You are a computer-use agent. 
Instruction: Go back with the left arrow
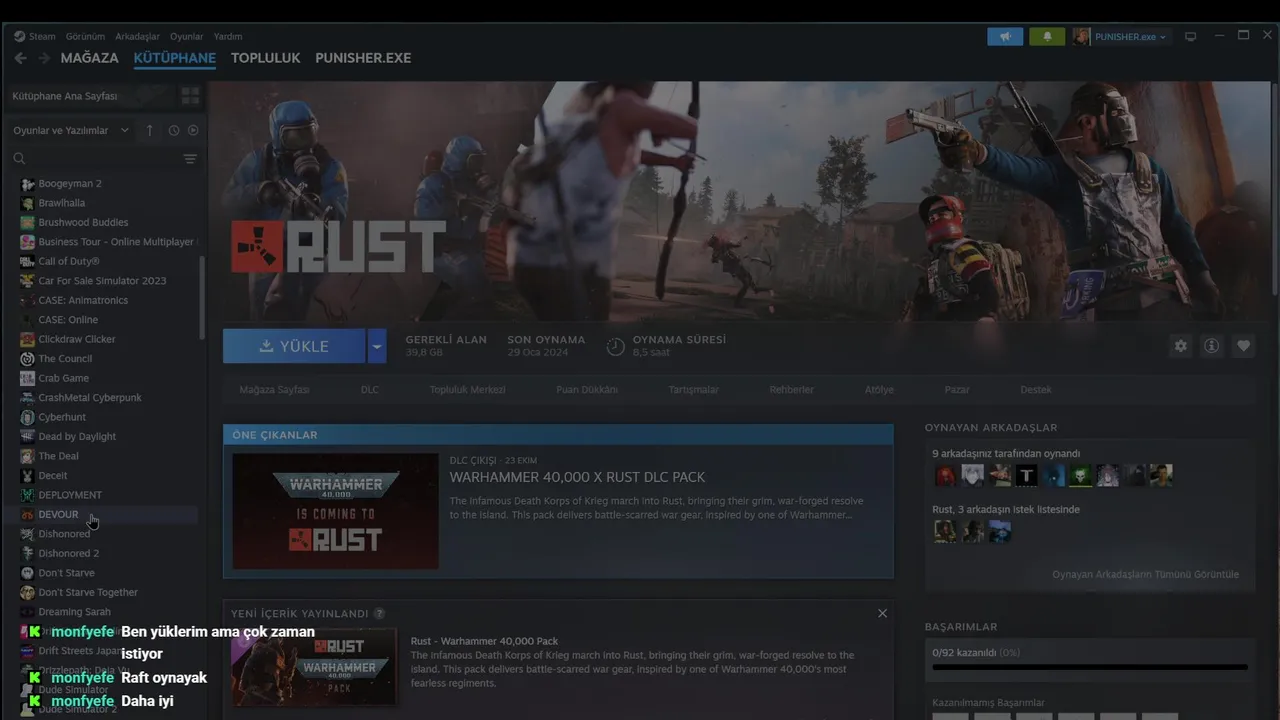20,58
